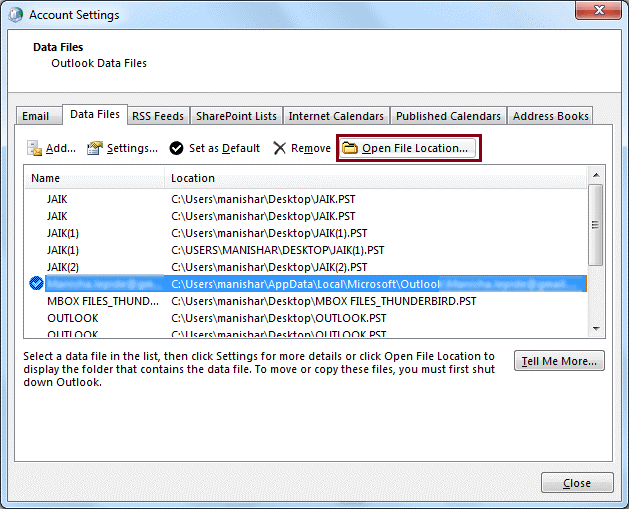Select the second JAIK row by its name

coord(57,216)
